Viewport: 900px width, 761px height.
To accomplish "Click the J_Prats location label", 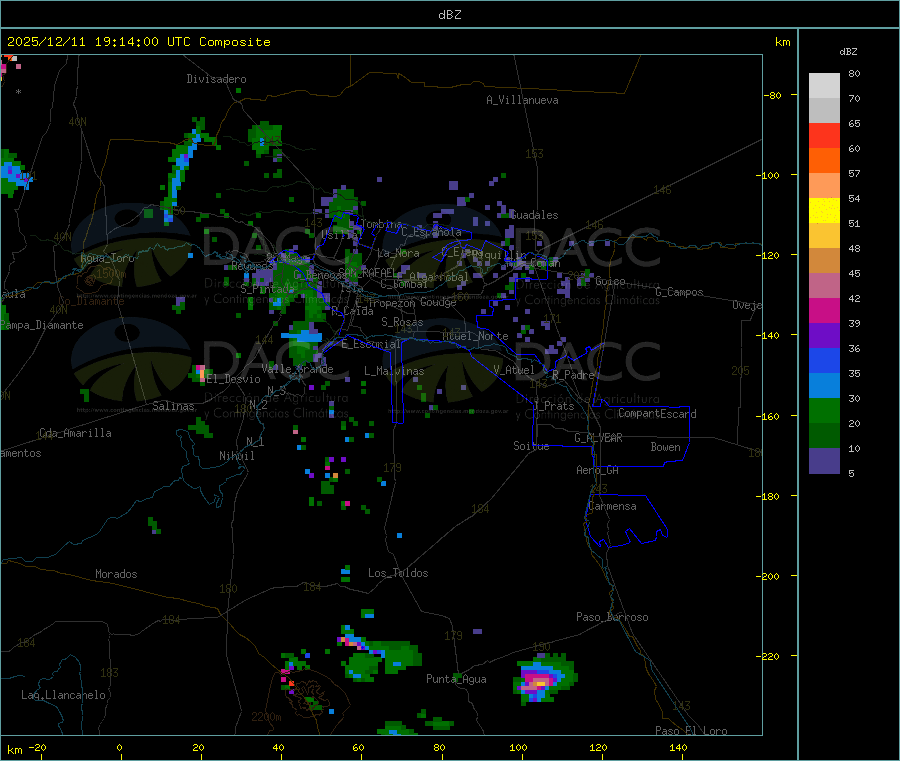I will click(x=554, y=406).
